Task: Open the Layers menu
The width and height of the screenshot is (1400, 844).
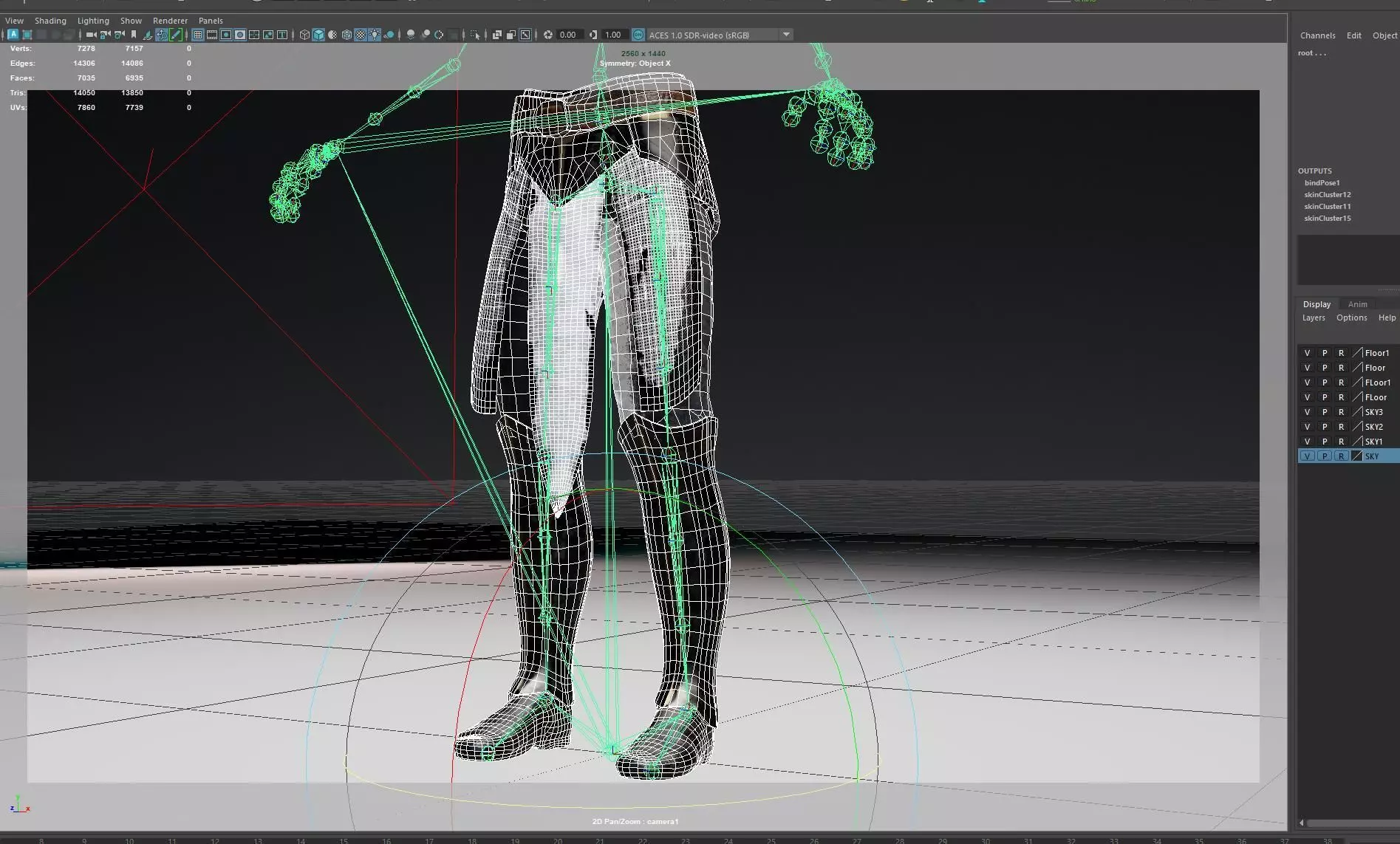Action: [1314, 318]
